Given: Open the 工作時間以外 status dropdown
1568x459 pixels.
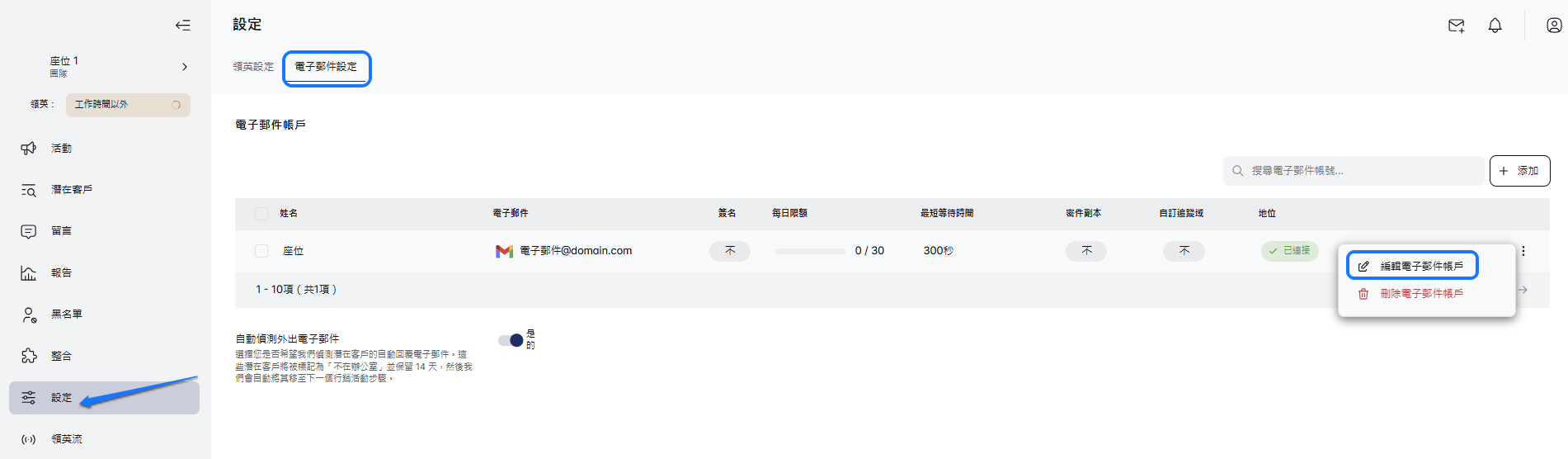Looking at the screenshot, I should tap(128, 105).
